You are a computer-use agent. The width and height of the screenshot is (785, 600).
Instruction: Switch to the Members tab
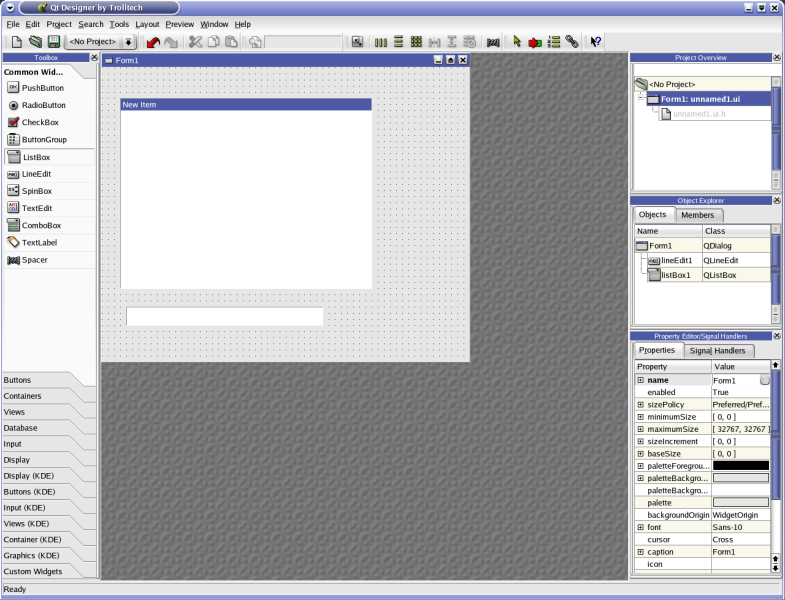click(698, 215)
